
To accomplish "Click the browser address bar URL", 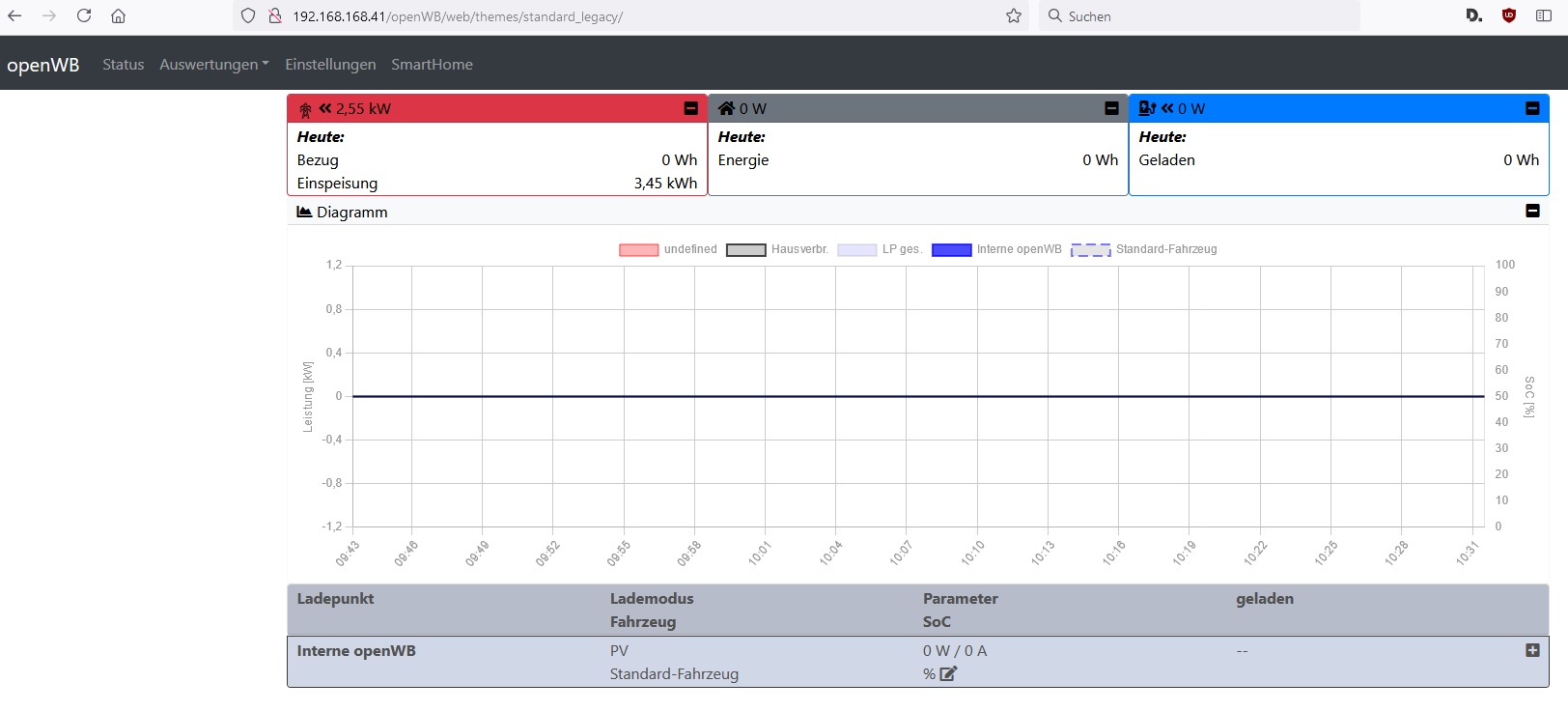I will (458, 16).
